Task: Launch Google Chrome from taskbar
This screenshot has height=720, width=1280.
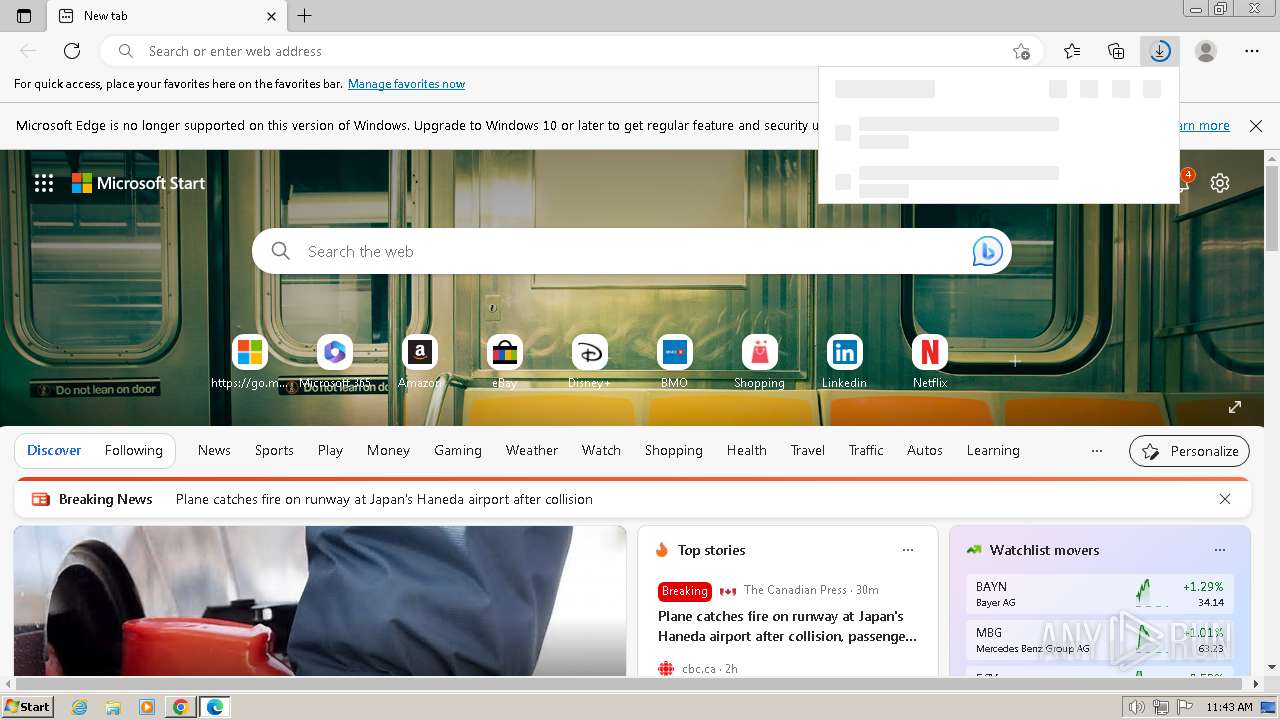Action: coord(180,707)
